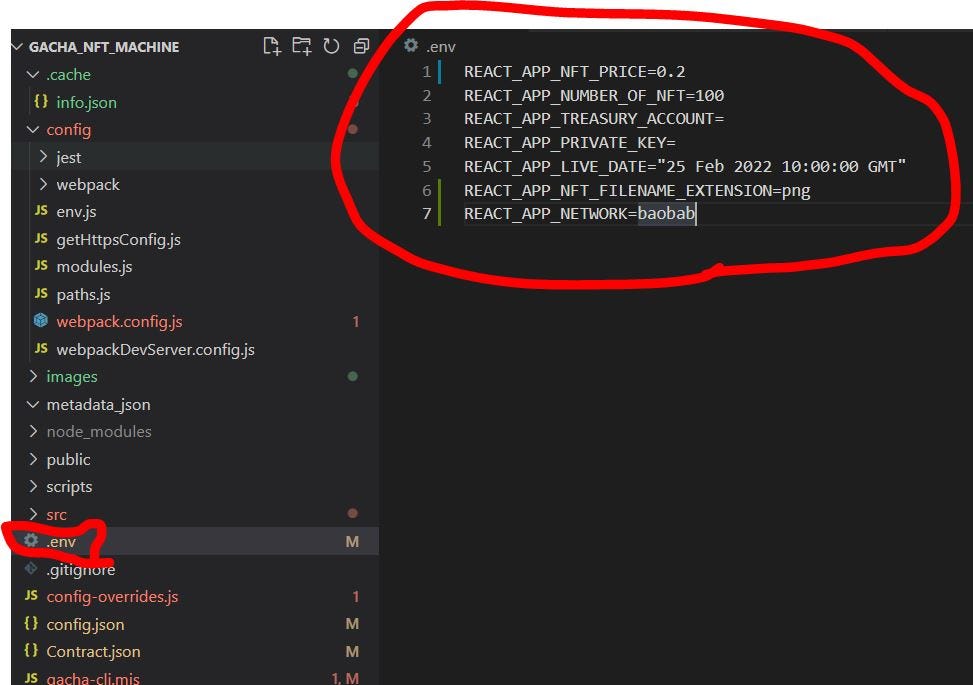Click the JS icon beside paths.js

[41, 294]
